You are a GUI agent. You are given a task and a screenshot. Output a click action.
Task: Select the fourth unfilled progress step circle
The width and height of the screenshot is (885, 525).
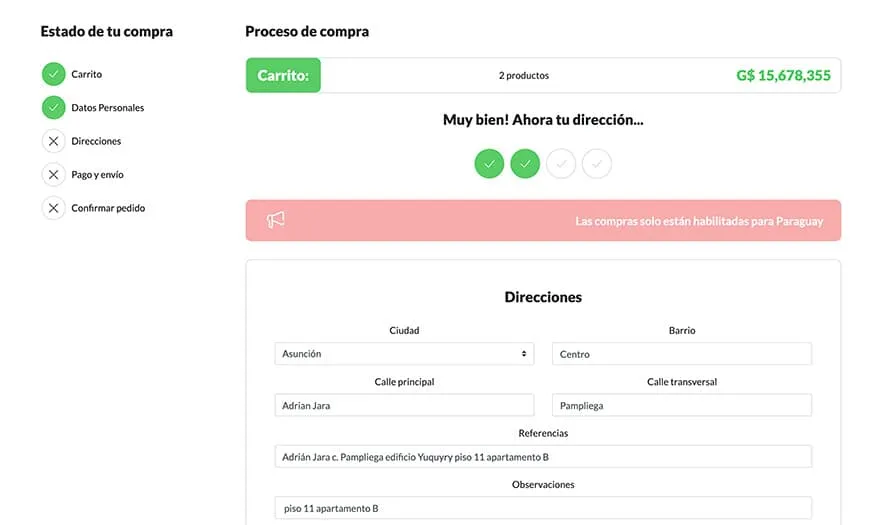597,163
